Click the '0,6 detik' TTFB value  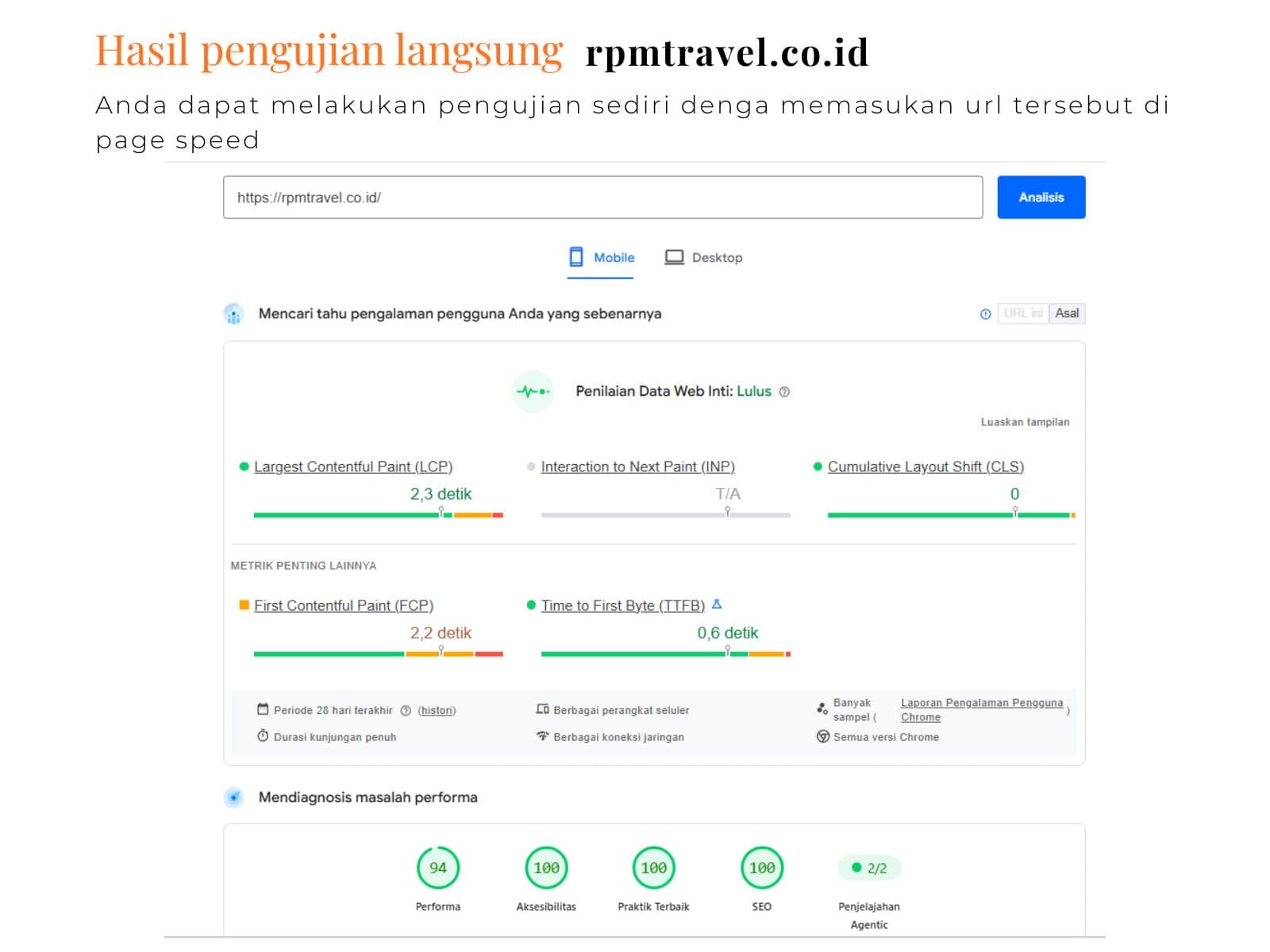tap(728, 633)
